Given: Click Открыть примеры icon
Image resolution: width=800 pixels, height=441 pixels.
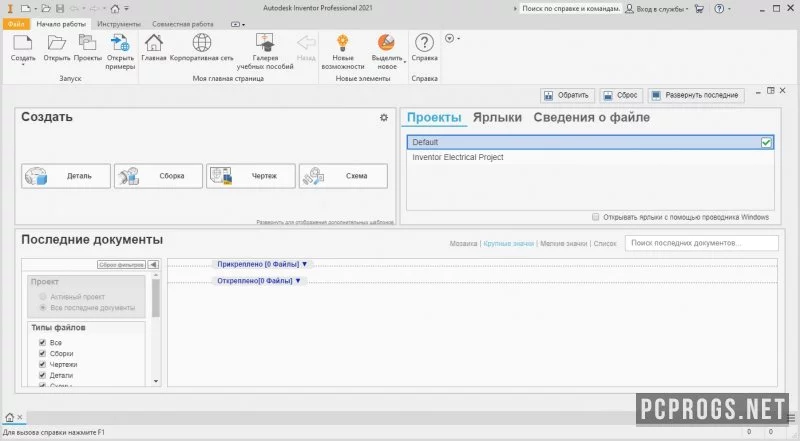Looking at the screenshot, I should coord(120,44).
